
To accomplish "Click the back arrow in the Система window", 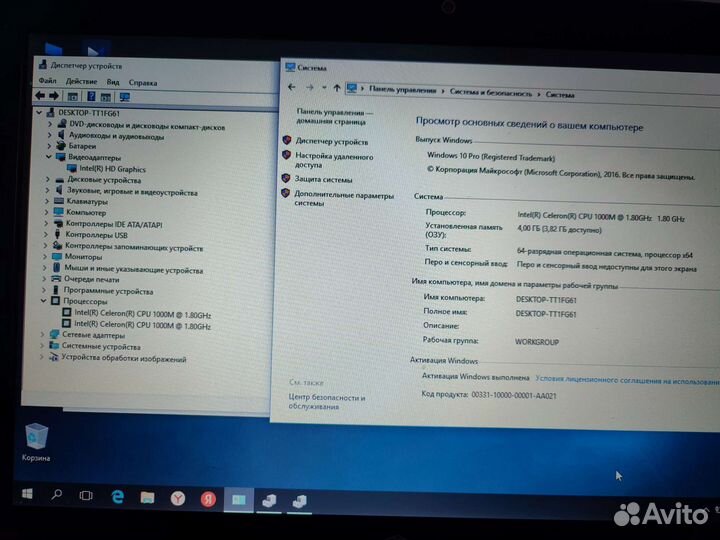I will click(x=292, y=87).
